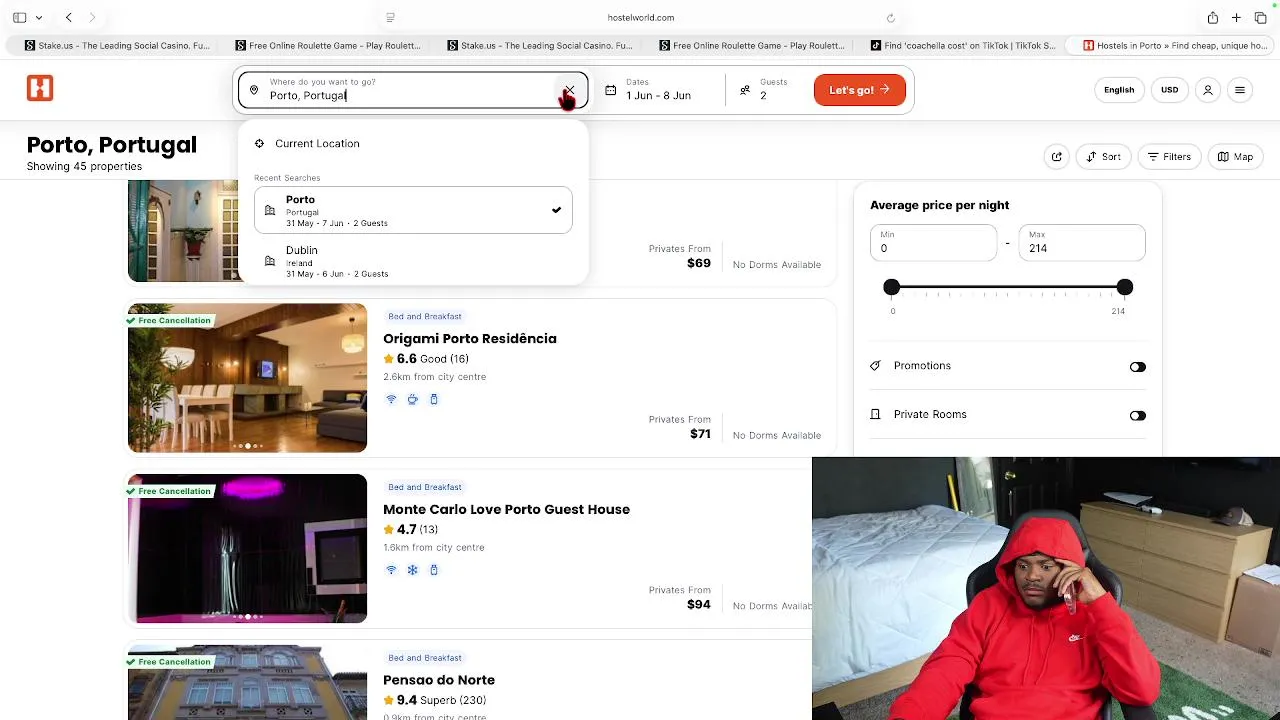The height and width of the screenshot is (720, 1280).
Task: Click the hostelworld.com address bar
Action: (x=640, y=18)
